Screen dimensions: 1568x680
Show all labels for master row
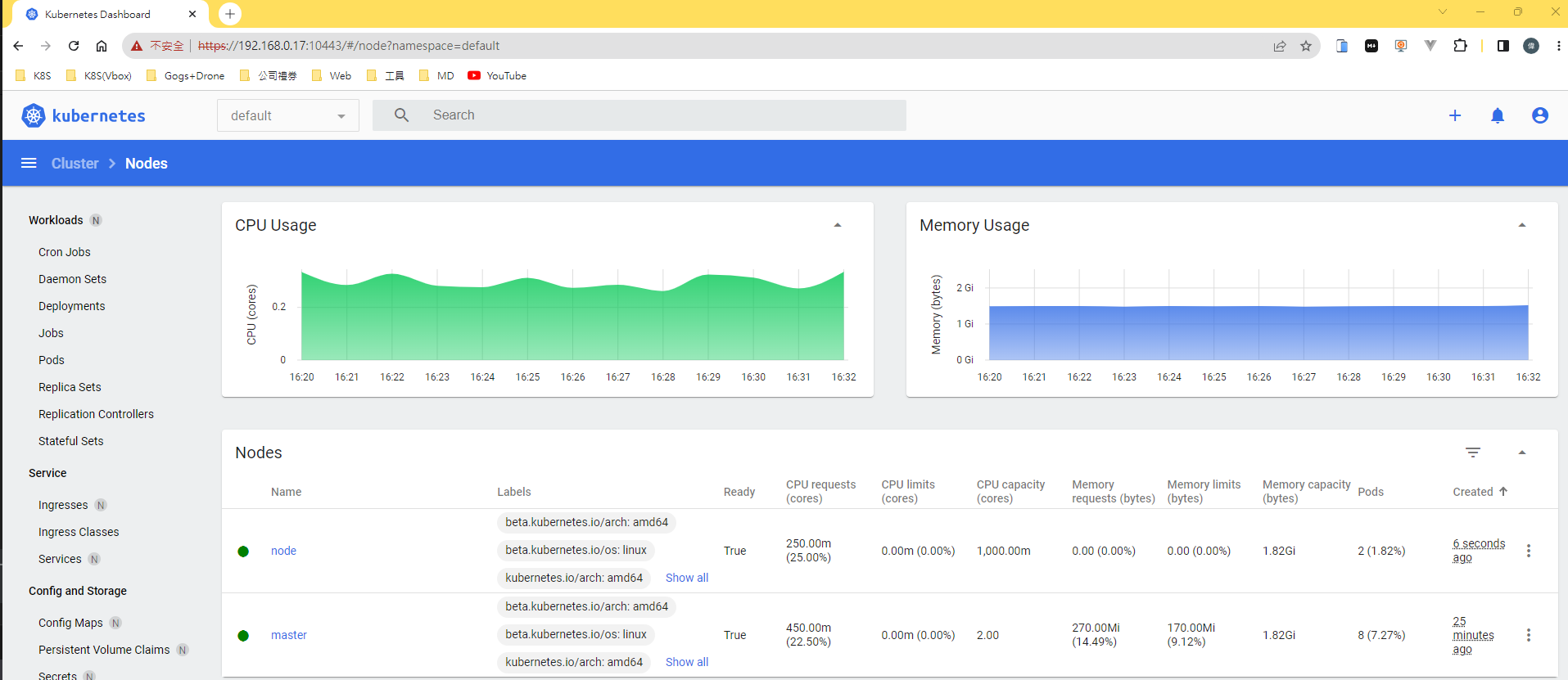tap(687, 662)
